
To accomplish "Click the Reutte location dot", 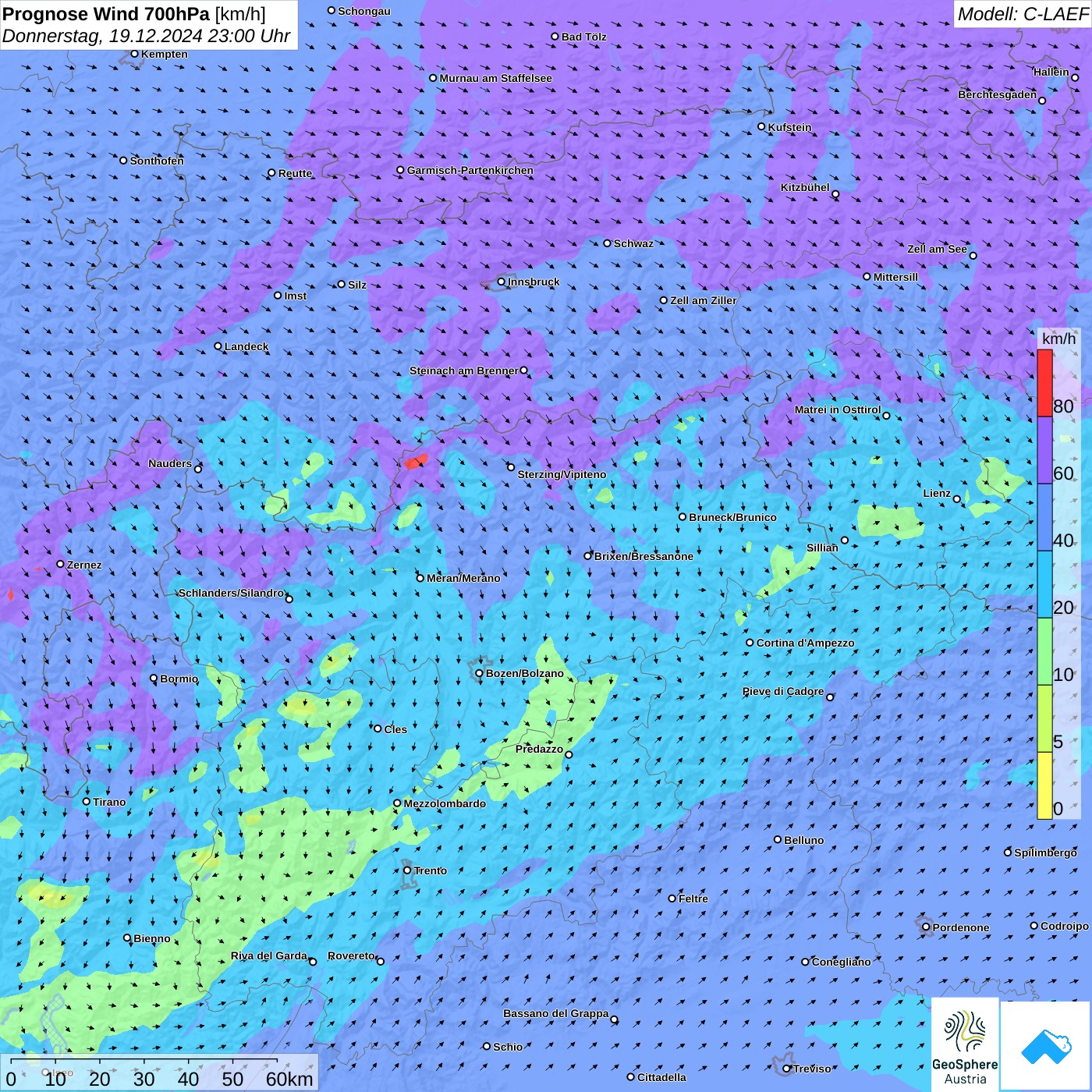I will (x=272, y=173).
